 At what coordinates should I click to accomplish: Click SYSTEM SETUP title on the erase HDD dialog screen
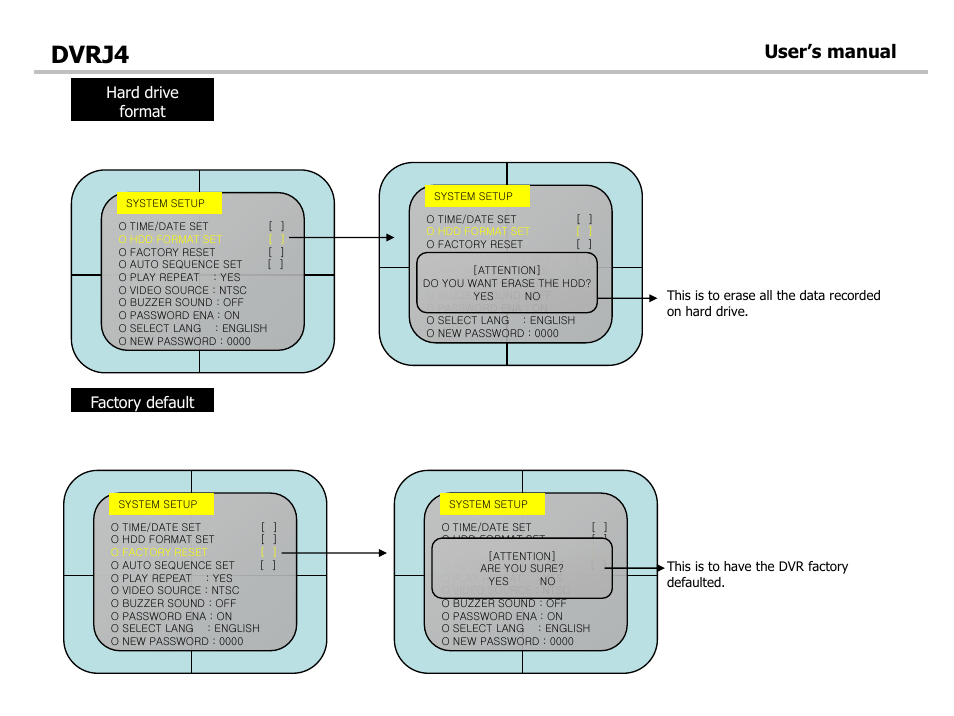pyautogui.click(x=477, y=196)
